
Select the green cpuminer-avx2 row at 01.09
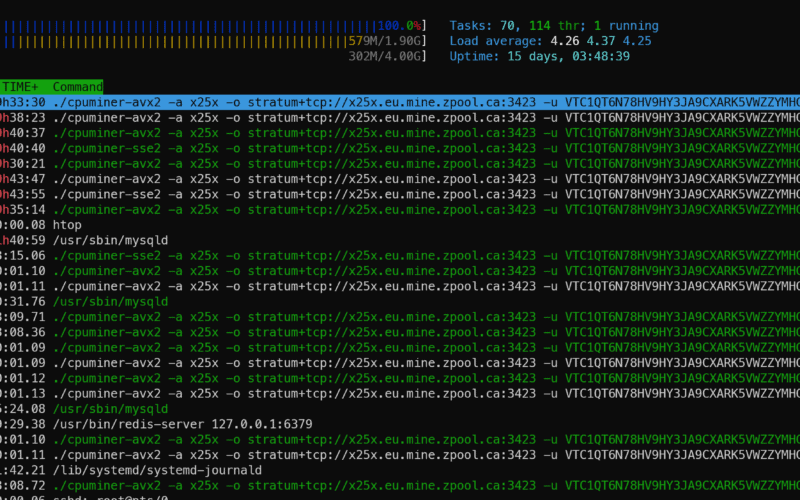tap(400, 347)
